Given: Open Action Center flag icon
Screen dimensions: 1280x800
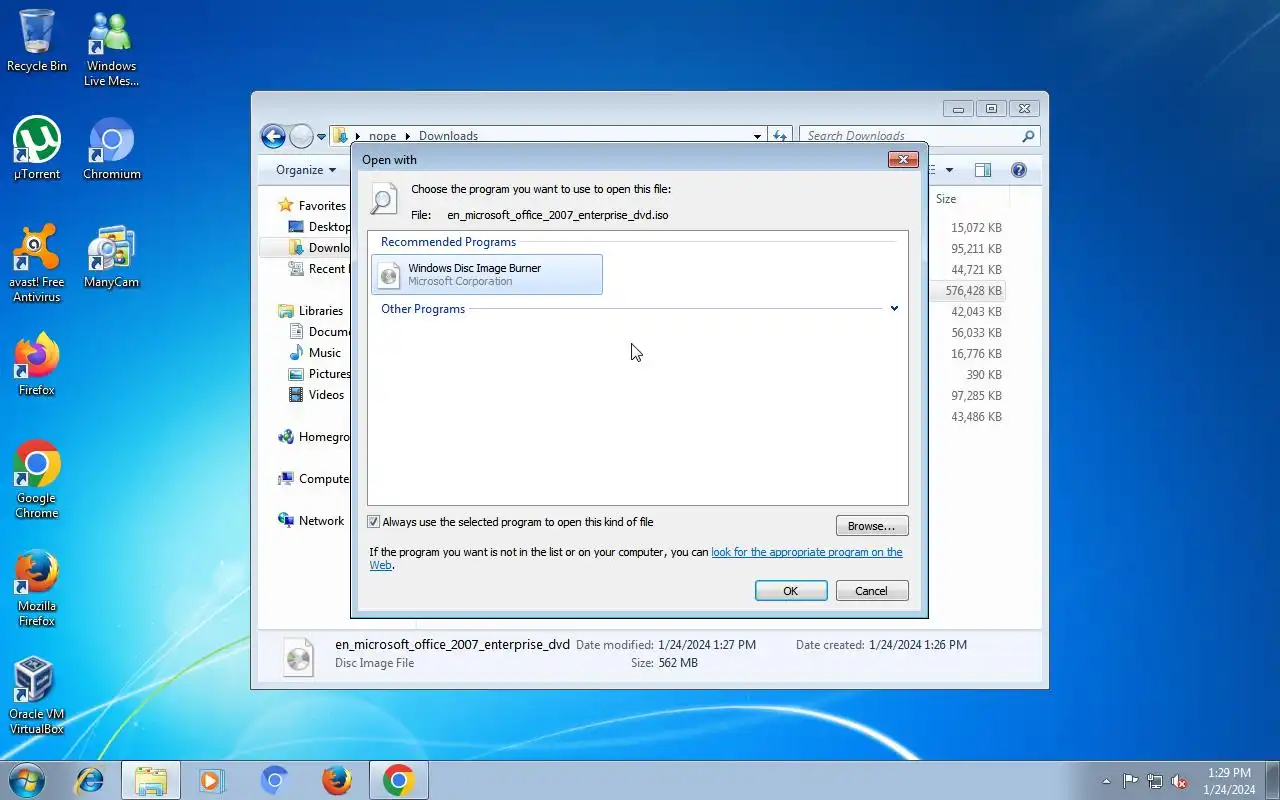Looking at the screenshot, I should (1130, 781).
